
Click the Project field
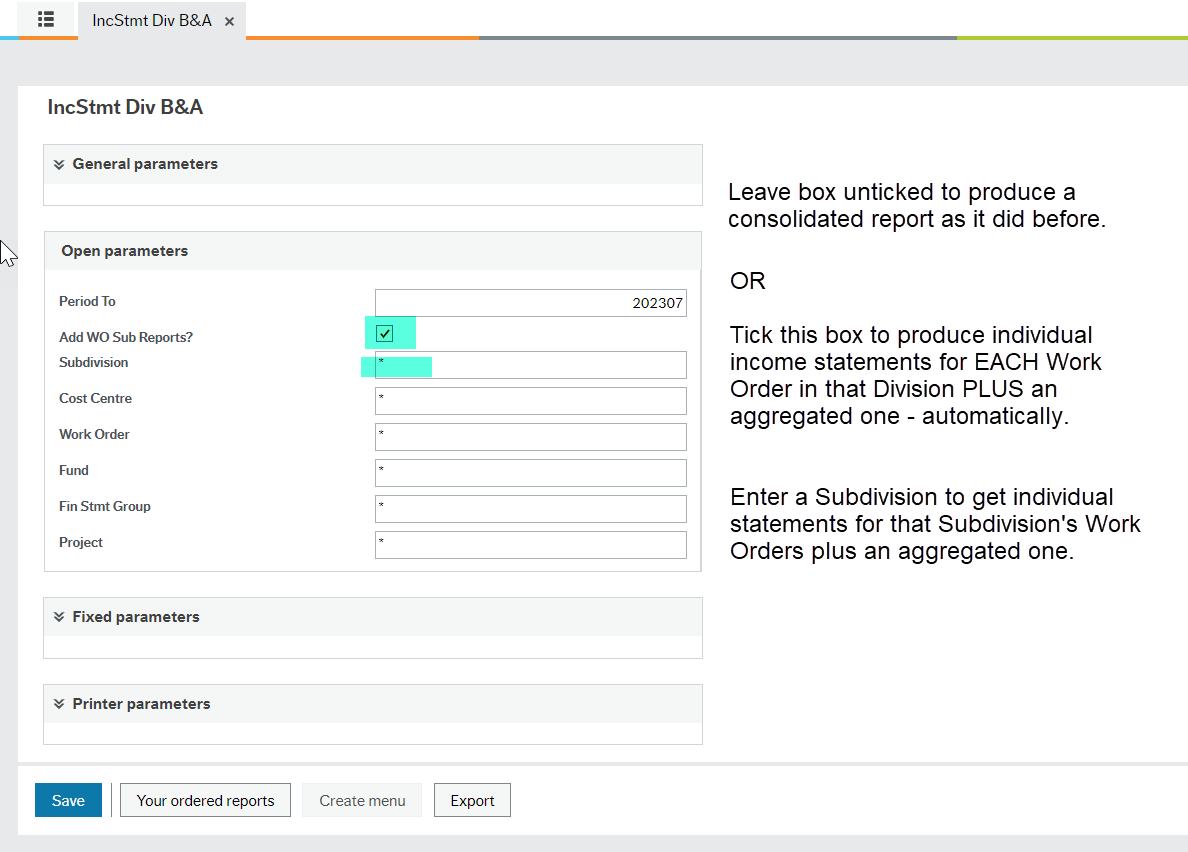529,544
